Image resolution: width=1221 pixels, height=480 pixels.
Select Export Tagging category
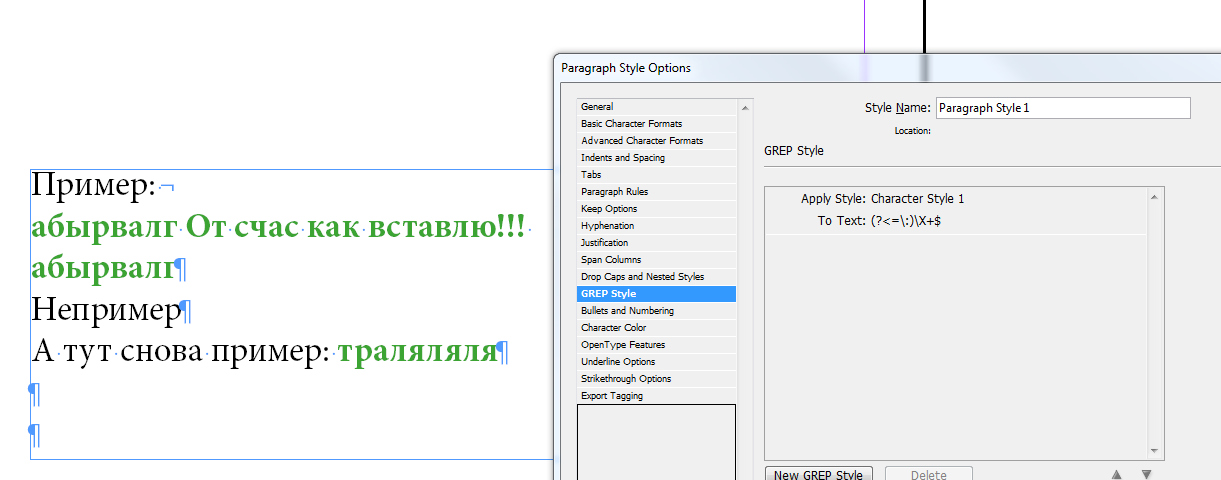click(x=657, y=396)
